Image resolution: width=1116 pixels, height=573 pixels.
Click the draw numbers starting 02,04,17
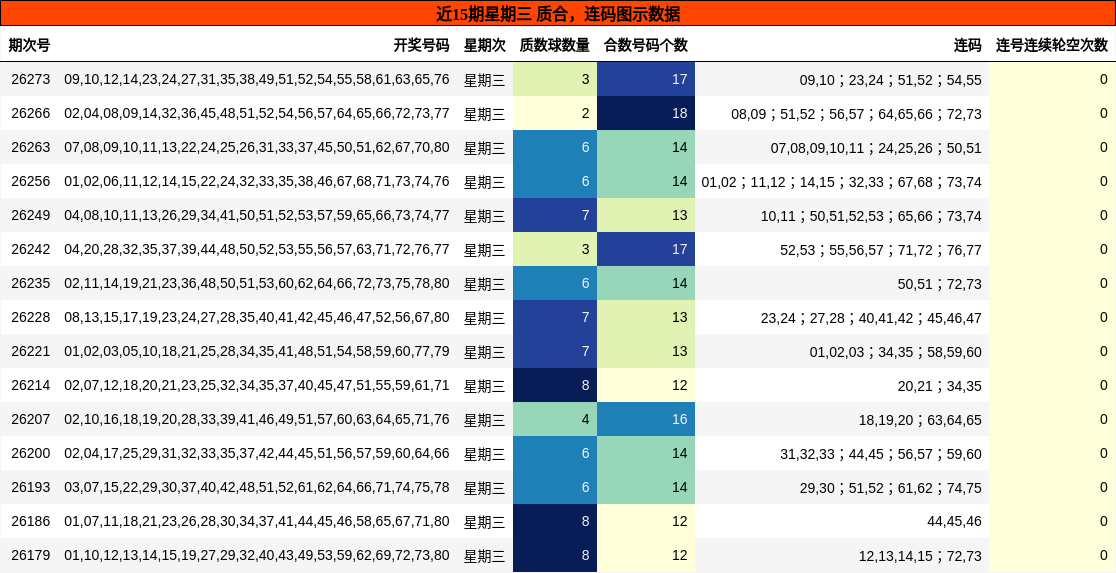click(x=257, y=453)
